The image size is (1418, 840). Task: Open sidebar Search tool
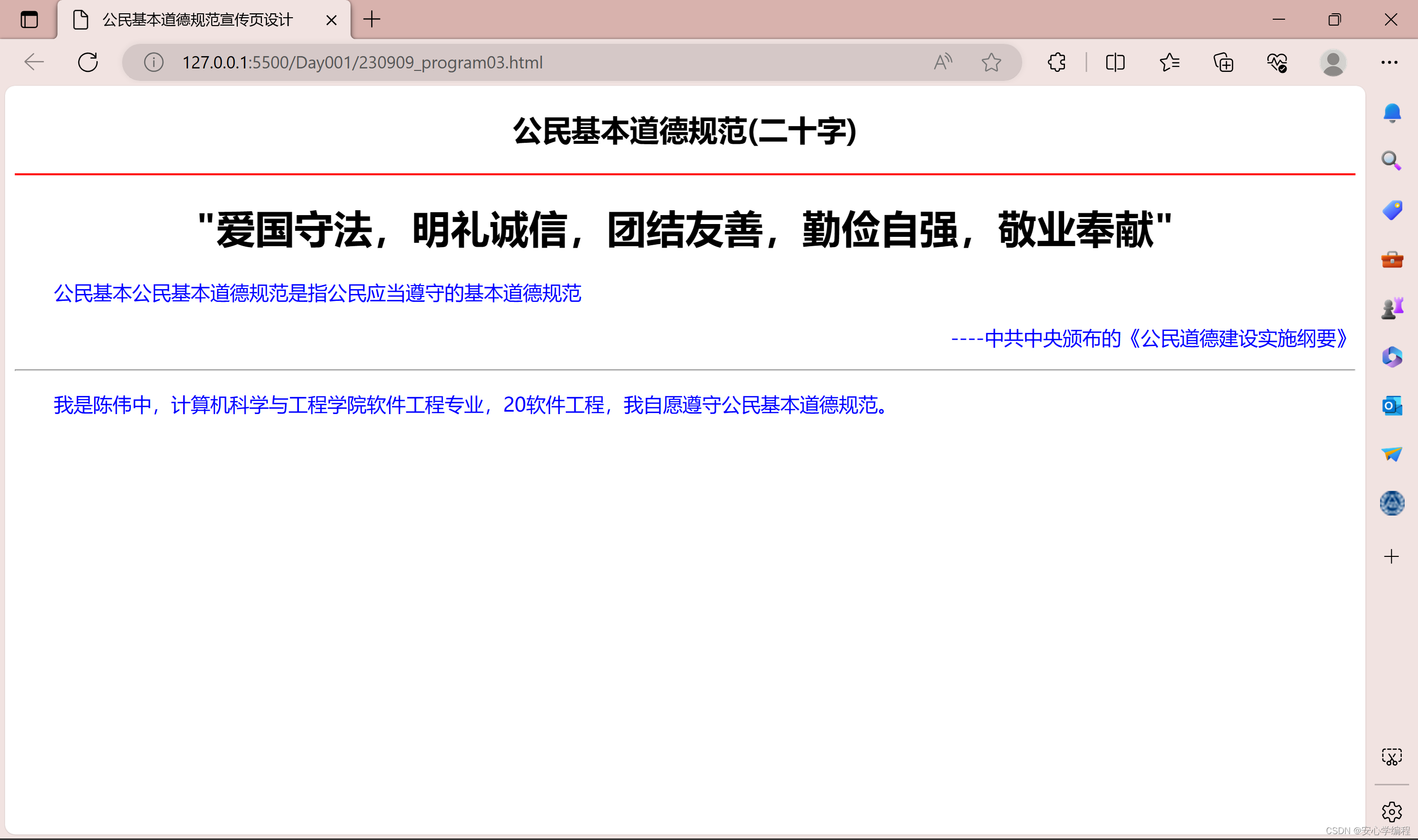coord(1391,161)
